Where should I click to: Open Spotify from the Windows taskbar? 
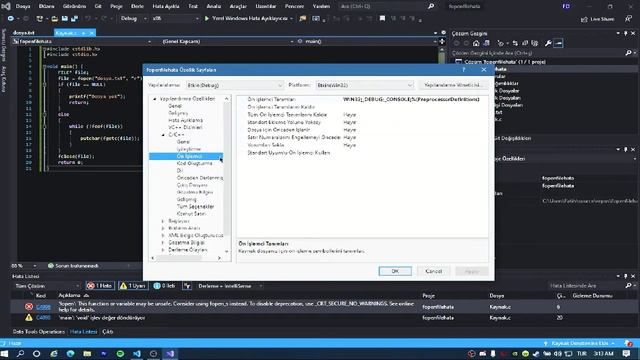pos(120,353)
